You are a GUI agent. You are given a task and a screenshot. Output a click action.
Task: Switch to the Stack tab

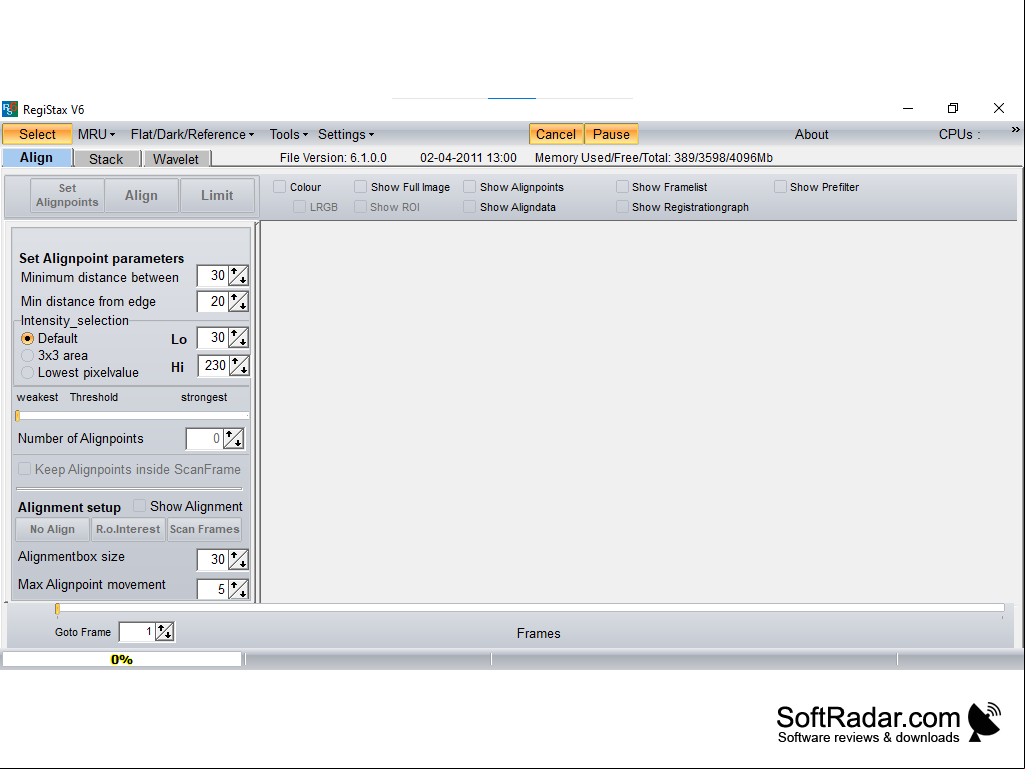[x=106, y=159]
